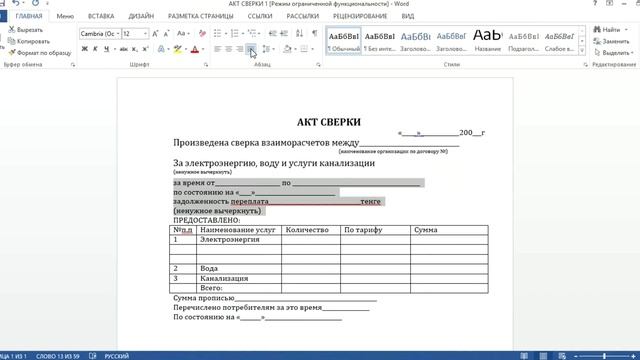Open the ДИЗАЙН ribbon tab
Screen dimensions: 640x360
tap(141, 16)
